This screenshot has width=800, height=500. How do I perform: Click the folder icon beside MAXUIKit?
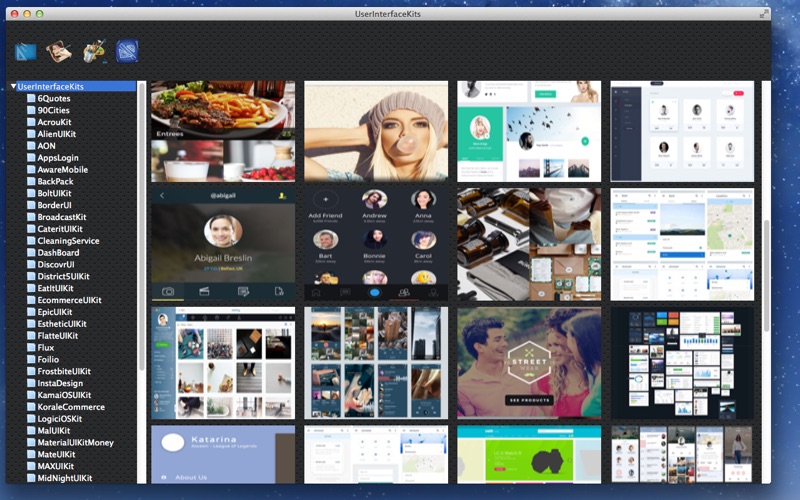point(31,466)
